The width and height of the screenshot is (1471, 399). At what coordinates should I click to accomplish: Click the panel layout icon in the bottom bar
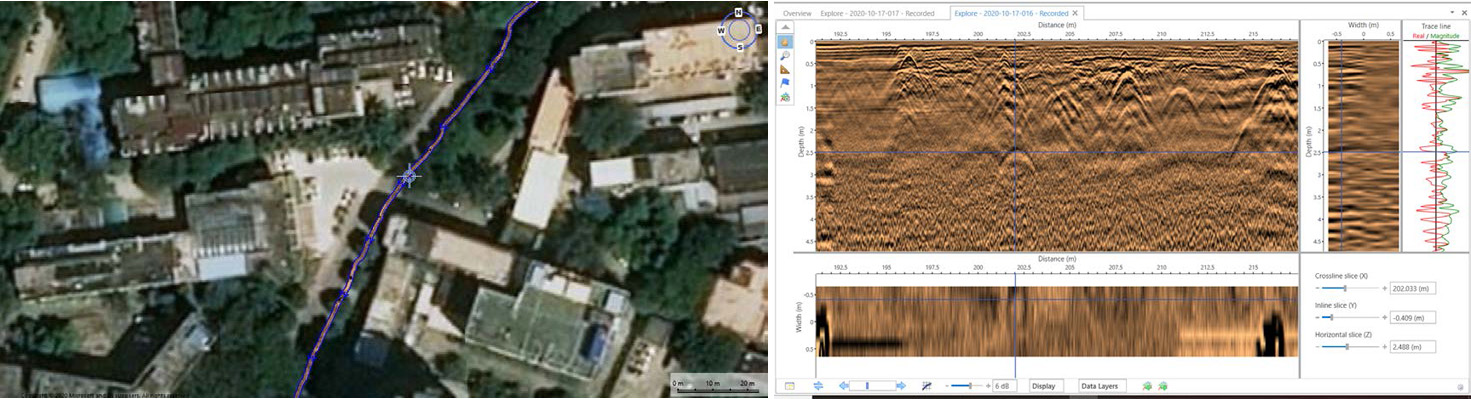point(789,386)
